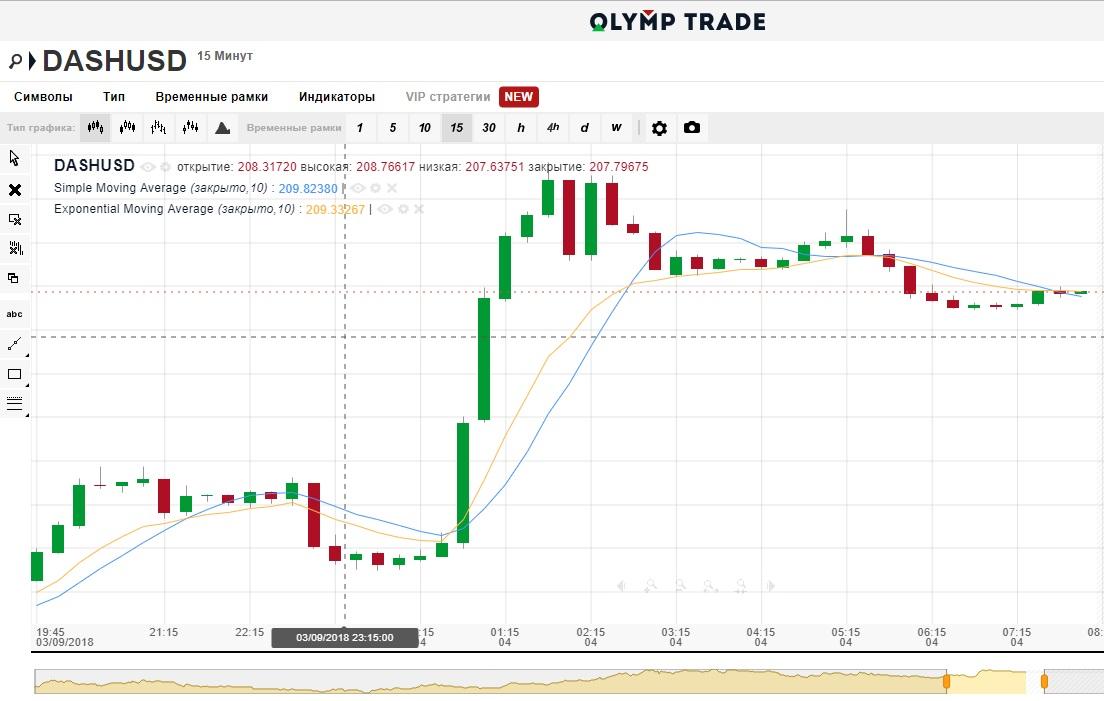Remove the Simple Moving Average indicator
Viewport: 1104px width, 701px height.
point(392,188)
